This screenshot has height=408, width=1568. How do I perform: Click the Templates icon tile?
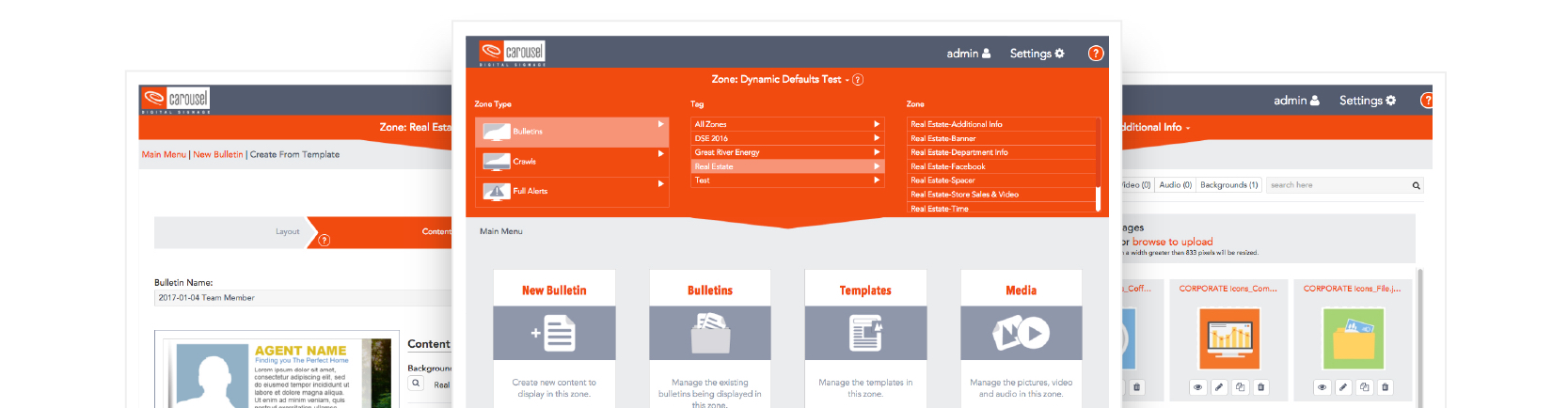click(x=865, y=333)
